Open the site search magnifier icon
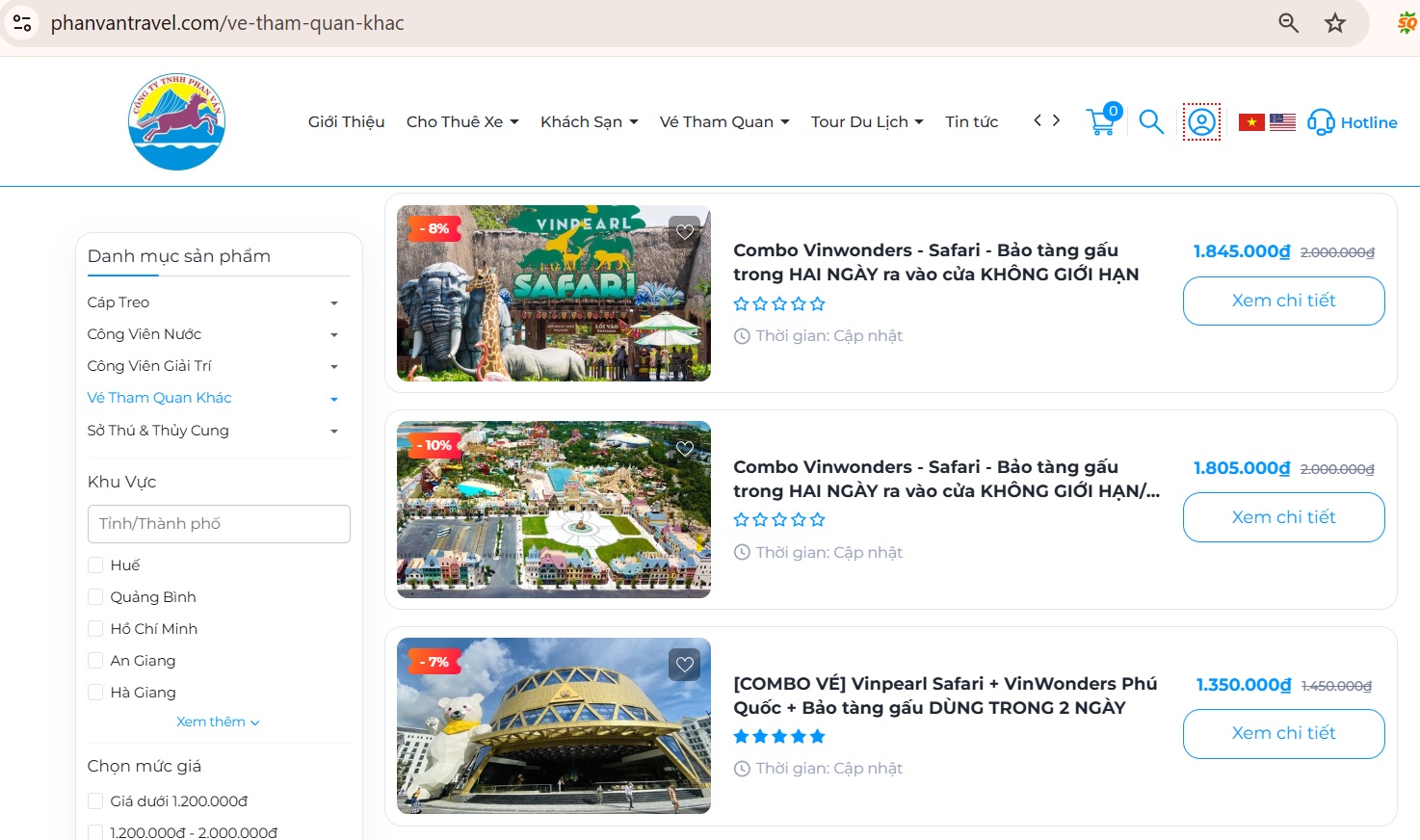This screenshot has height=840, width=1420. (x=1150, y=121)
